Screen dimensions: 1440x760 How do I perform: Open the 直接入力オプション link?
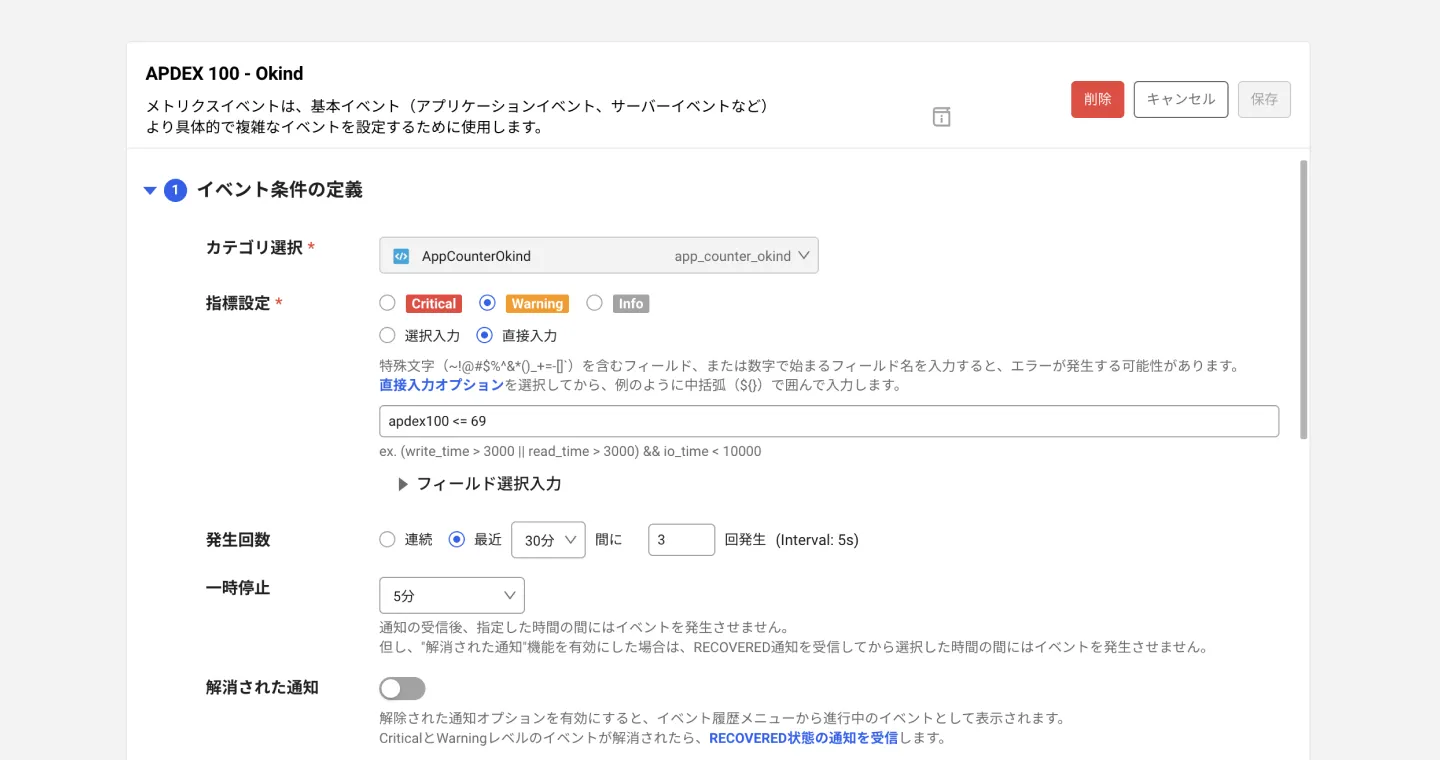coord(441,384)
